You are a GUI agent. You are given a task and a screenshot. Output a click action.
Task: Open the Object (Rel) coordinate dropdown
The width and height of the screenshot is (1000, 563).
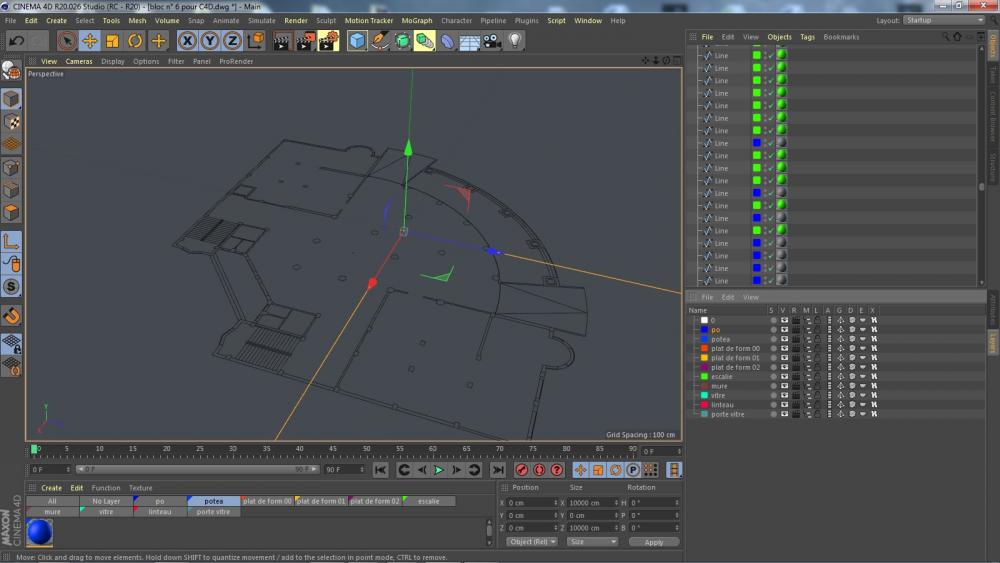tap(532, 542)
